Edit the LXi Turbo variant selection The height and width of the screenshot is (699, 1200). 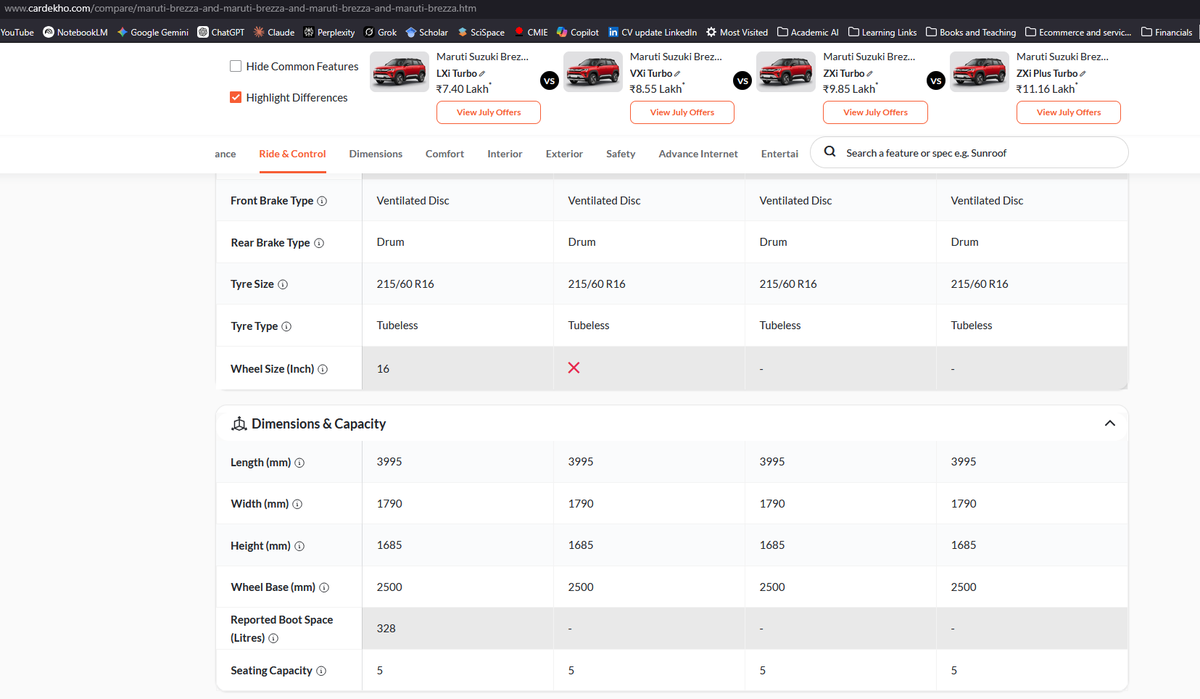482,74
